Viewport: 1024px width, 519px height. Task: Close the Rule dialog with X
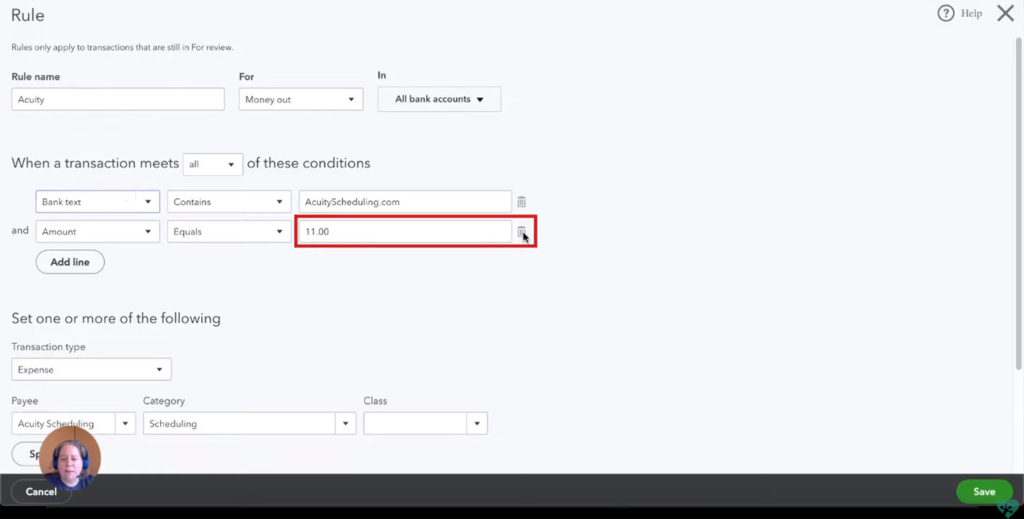[1005, 14]
